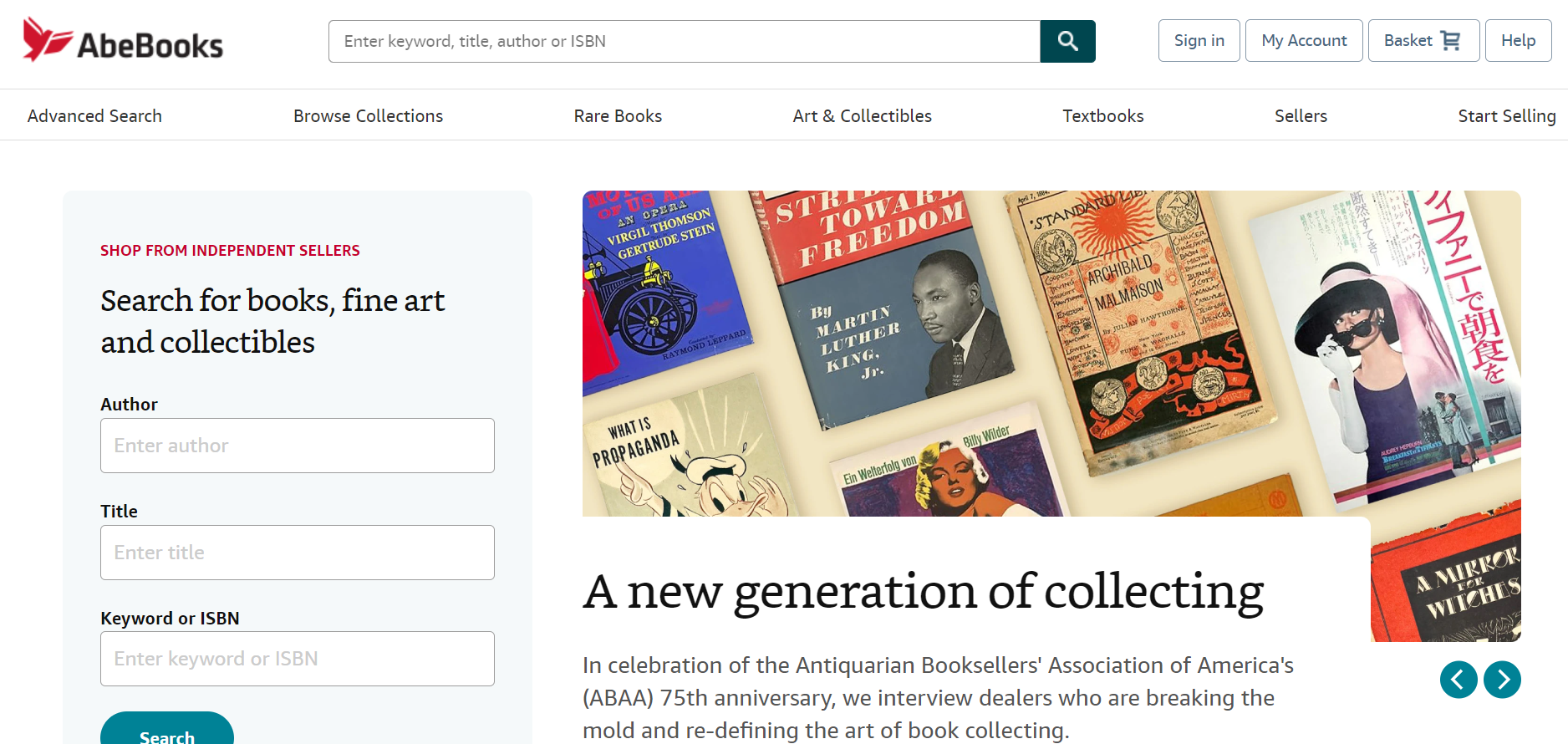Image resolution: width=1568 pixels, height=744 pixels.
Task: Go to Textbooks section
Action: pyautogui.click(x=1102, y=116)
